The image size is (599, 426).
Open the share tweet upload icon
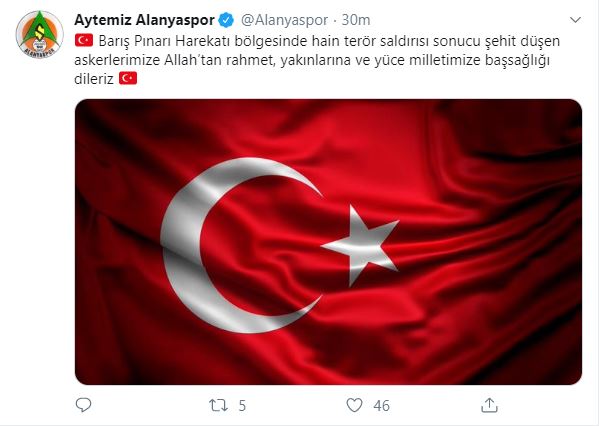point(489,405)
